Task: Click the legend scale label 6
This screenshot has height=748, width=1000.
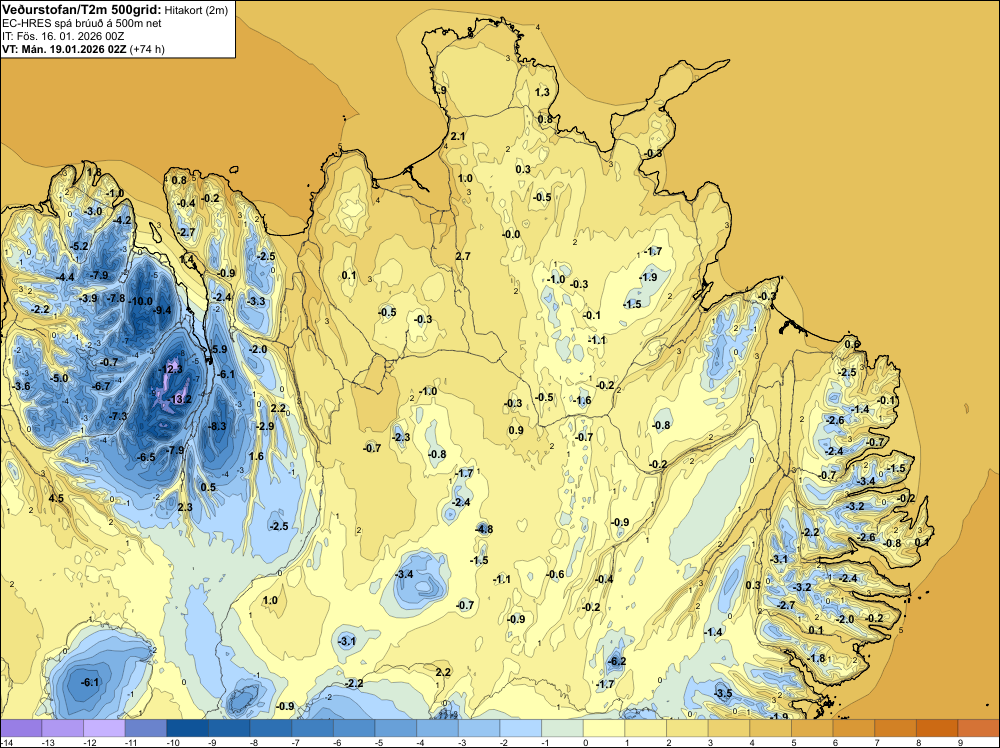Action: 835,742
